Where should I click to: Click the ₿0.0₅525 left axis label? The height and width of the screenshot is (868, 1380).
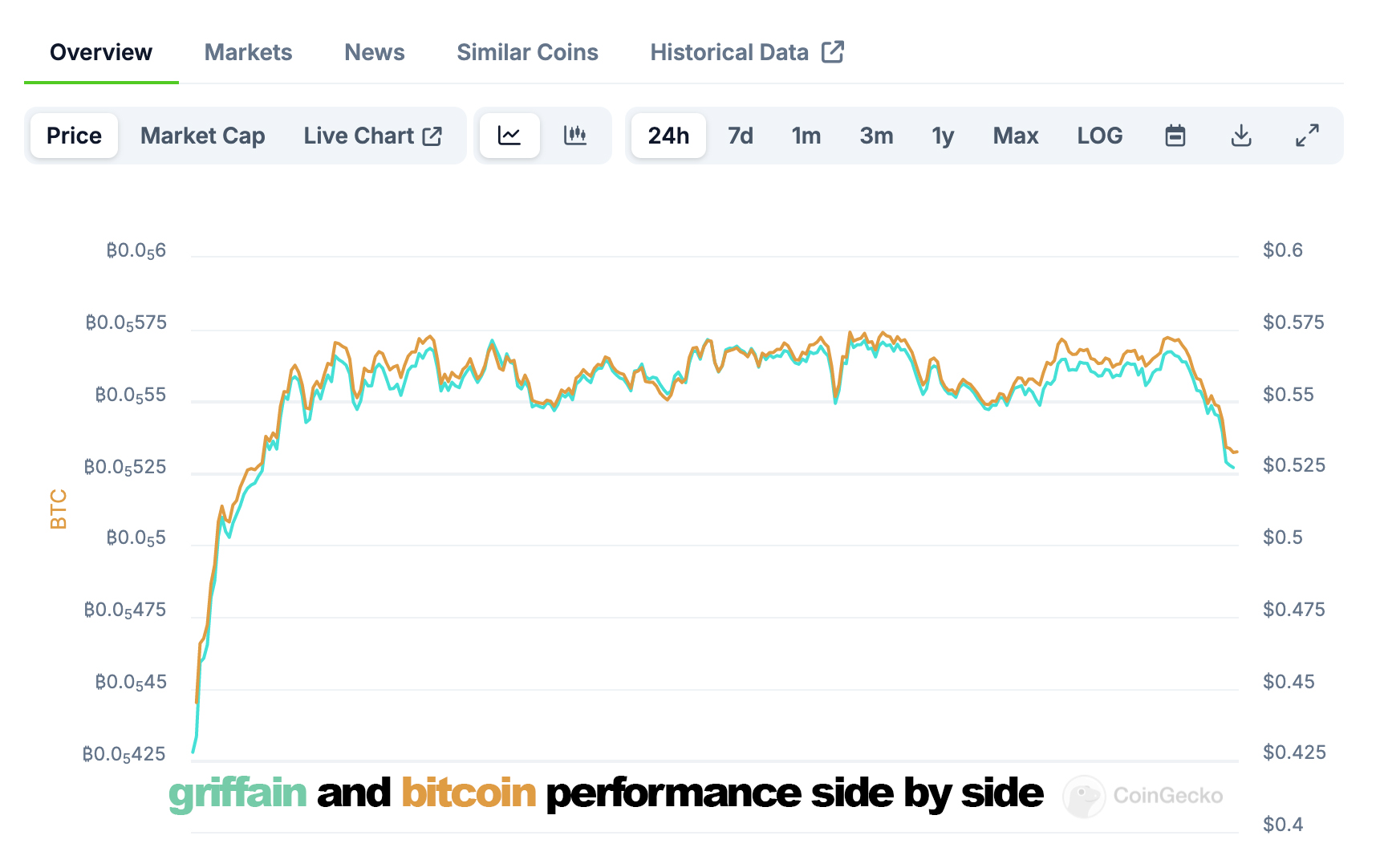[125, 468]
